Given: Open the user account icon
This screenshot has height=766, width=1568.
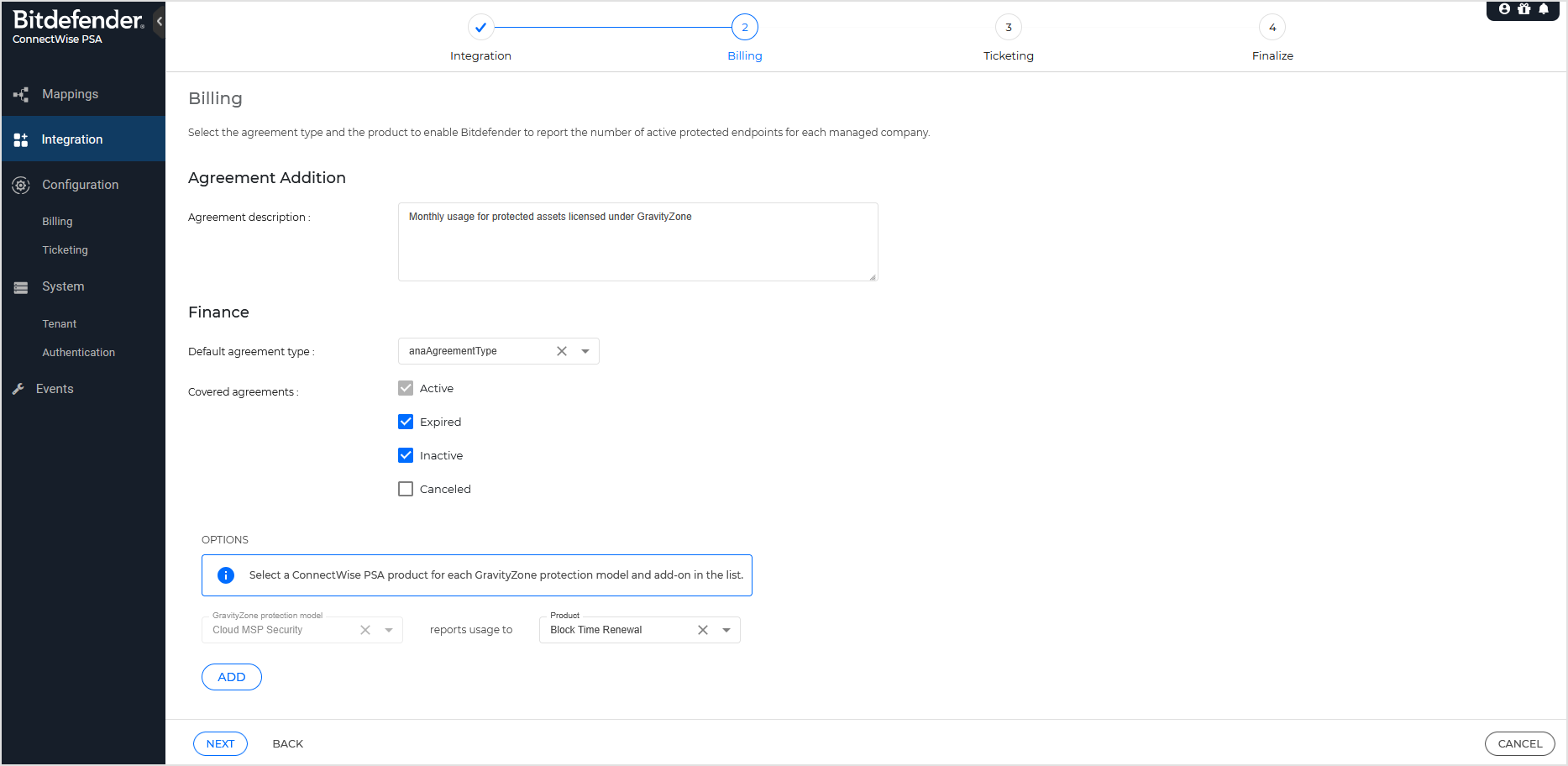Looking at the screenshot, I should (1504, 9).
